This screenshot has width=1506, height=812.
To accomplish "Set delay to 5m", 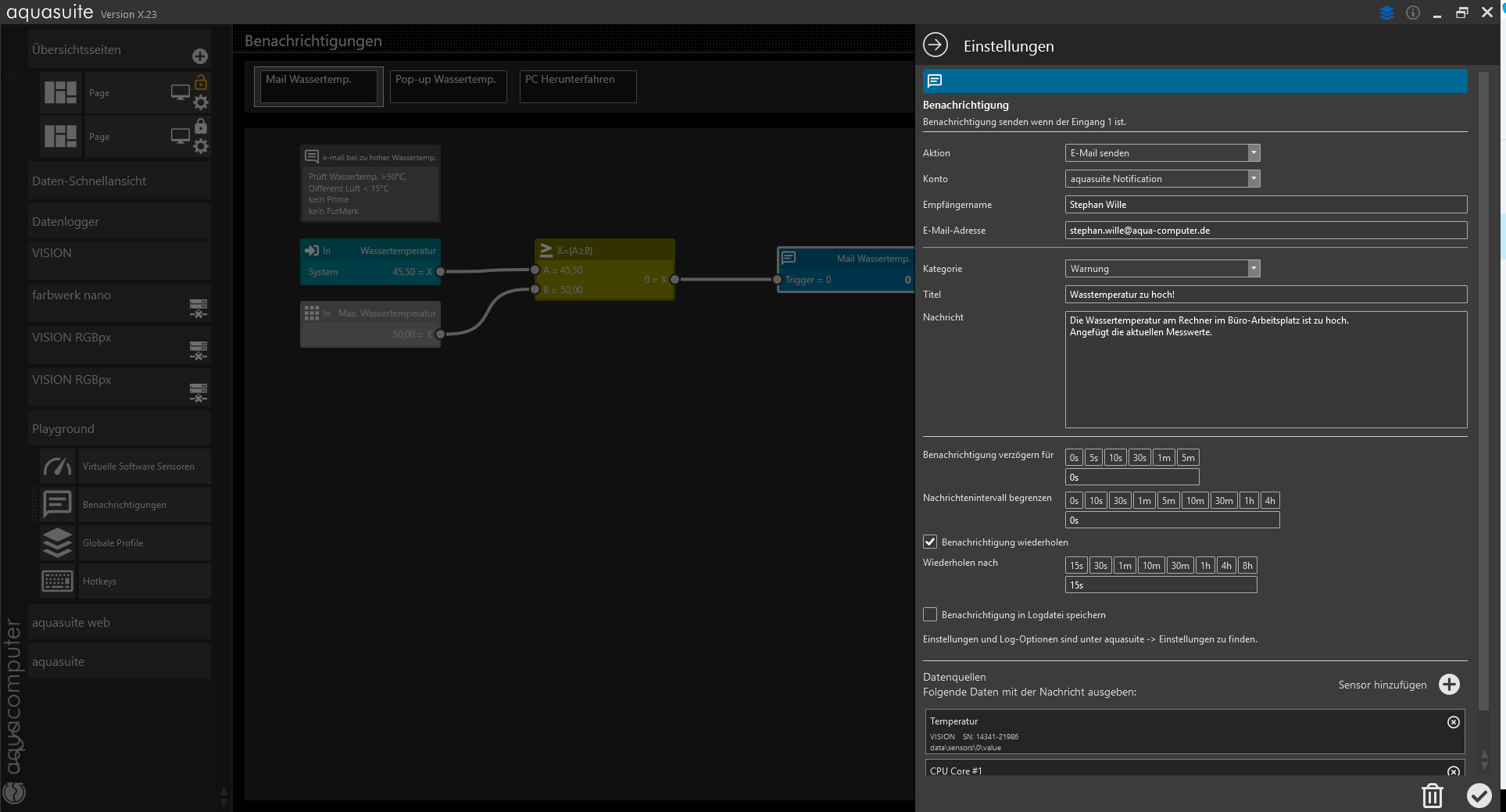I will pyautogui.click(x=1188, y=458).
